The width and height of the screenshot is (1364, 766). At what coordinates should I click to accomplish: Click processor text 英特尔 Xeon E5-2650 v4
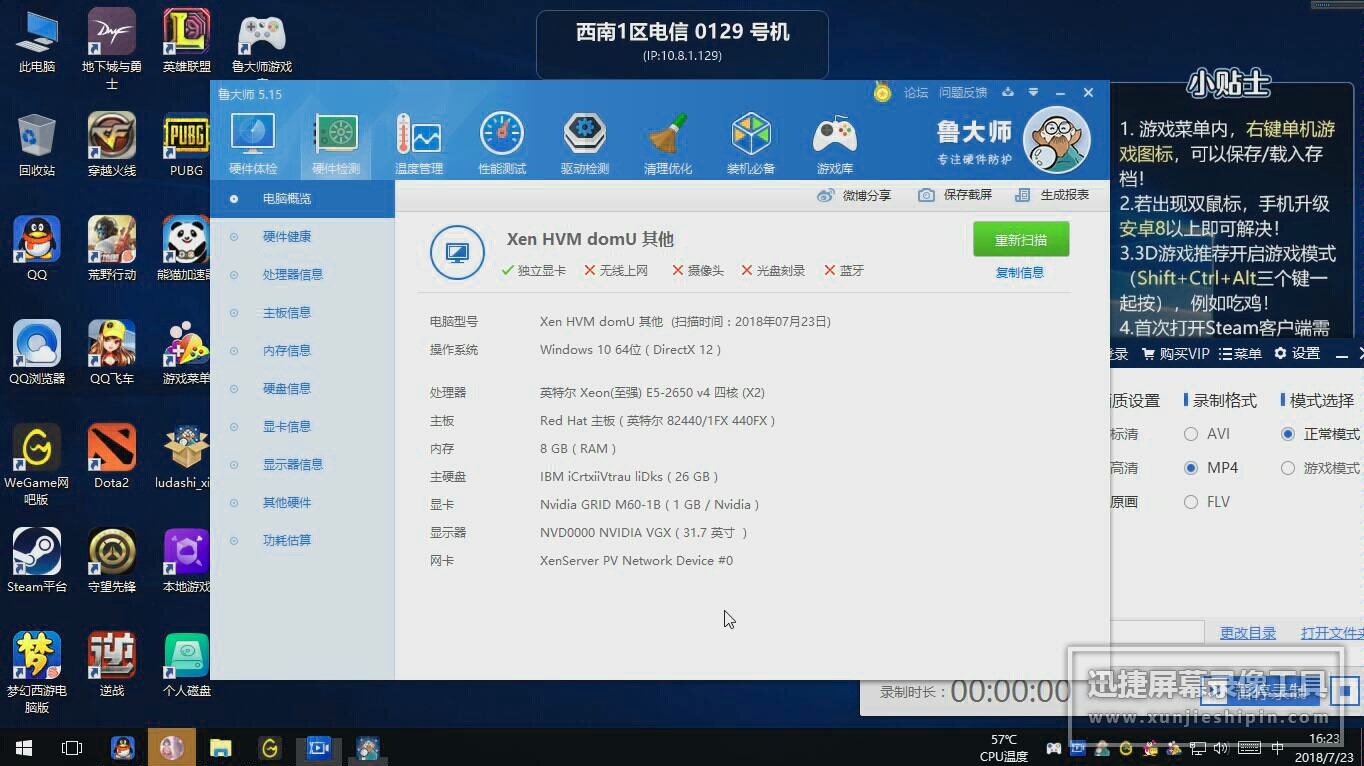(652, 393)
